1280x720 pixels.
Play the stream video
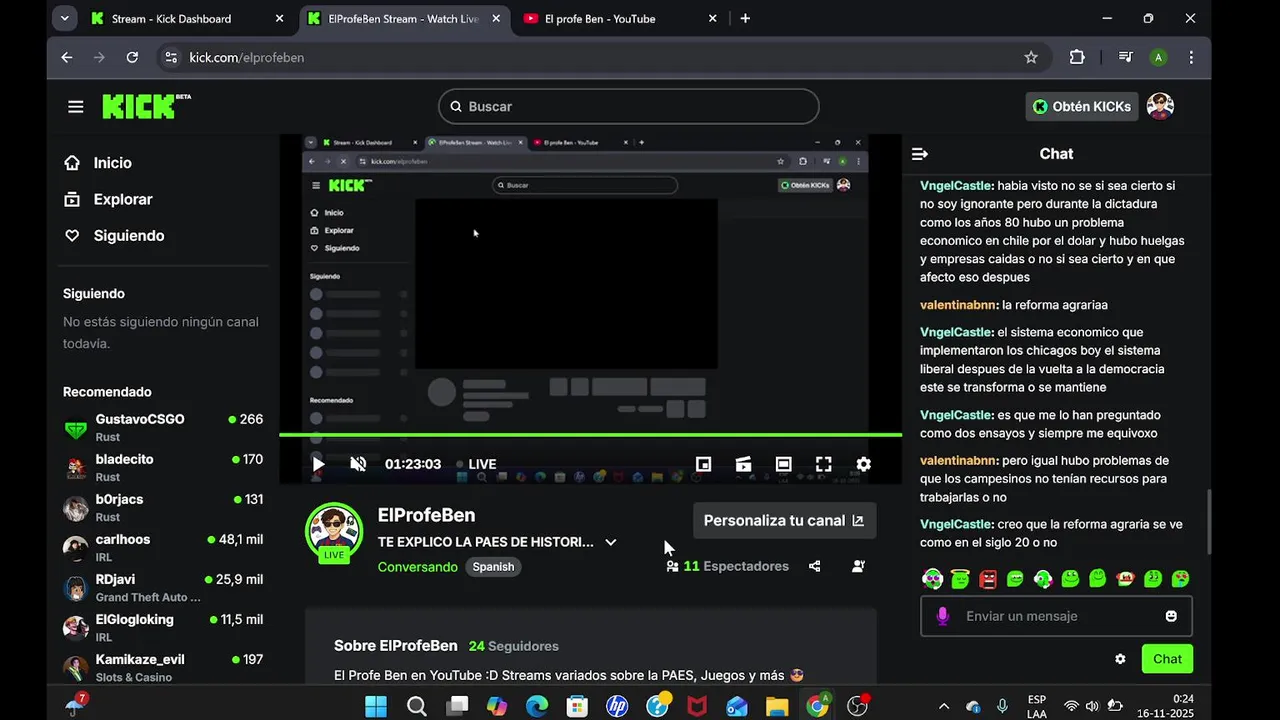click(x=318, y=464)
